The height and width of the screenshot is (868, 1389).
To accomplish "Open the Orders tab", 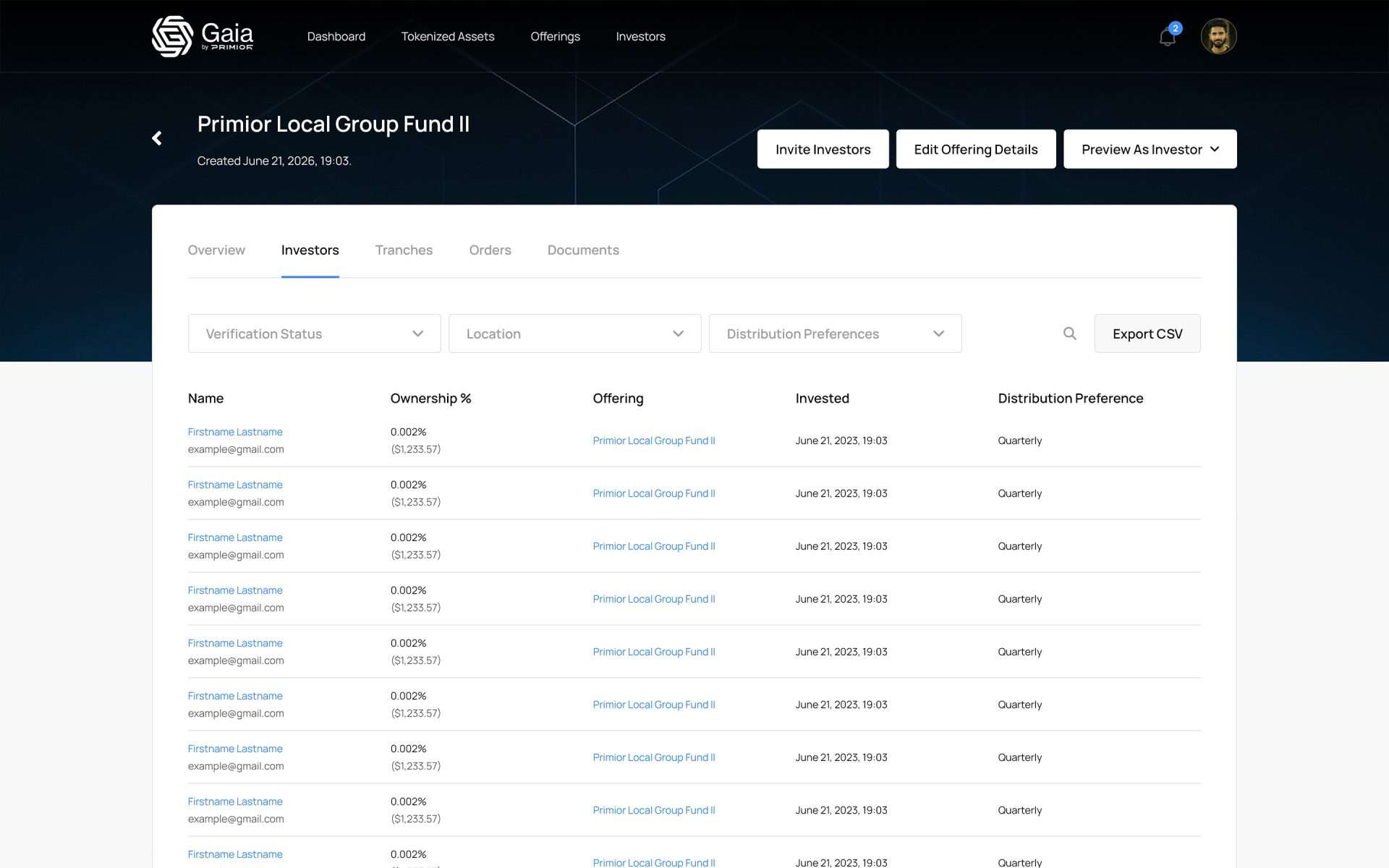I will tap(490, 250).
